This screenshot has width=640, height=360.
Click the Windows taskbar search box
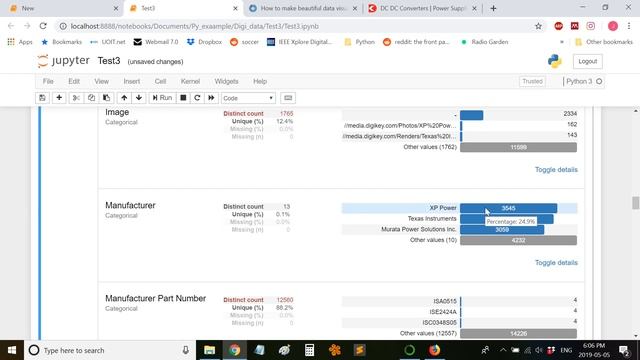click(110, 350)
